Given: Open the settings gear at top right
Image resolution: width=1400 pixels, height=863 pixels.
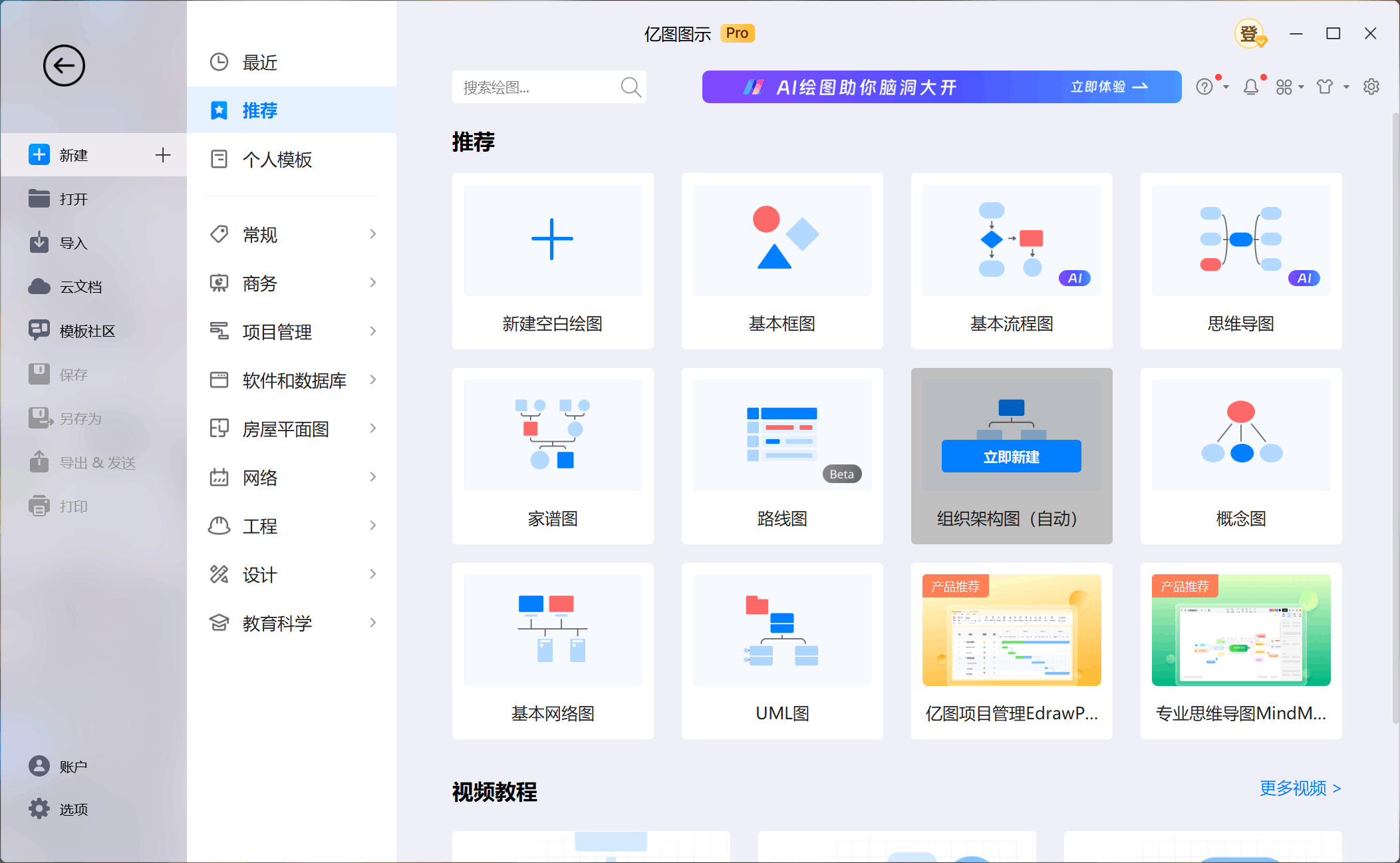Looking at the screenshot, I should [x=1371, y=87].
